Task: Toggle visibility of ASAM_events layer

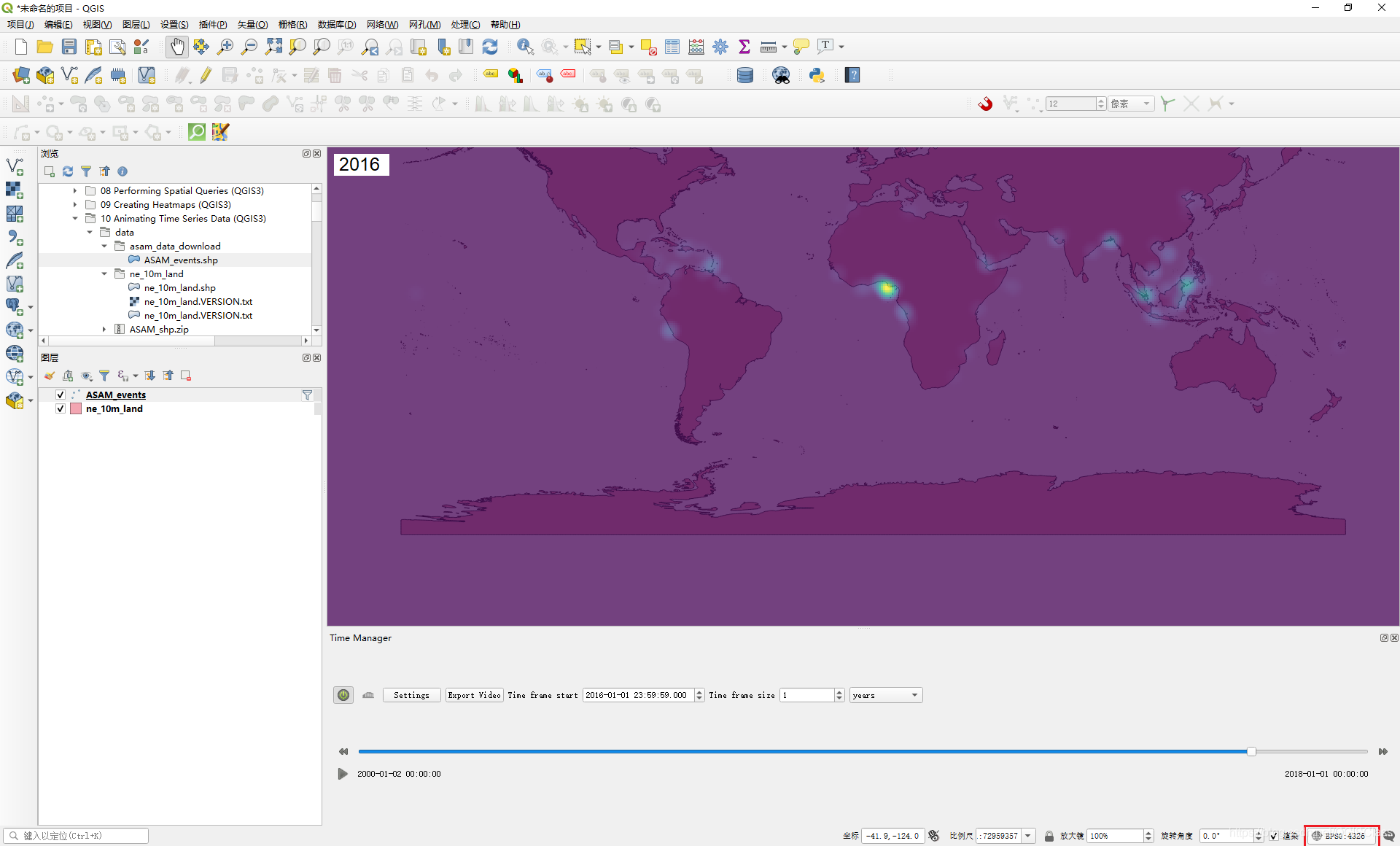Action: point(61,395)
